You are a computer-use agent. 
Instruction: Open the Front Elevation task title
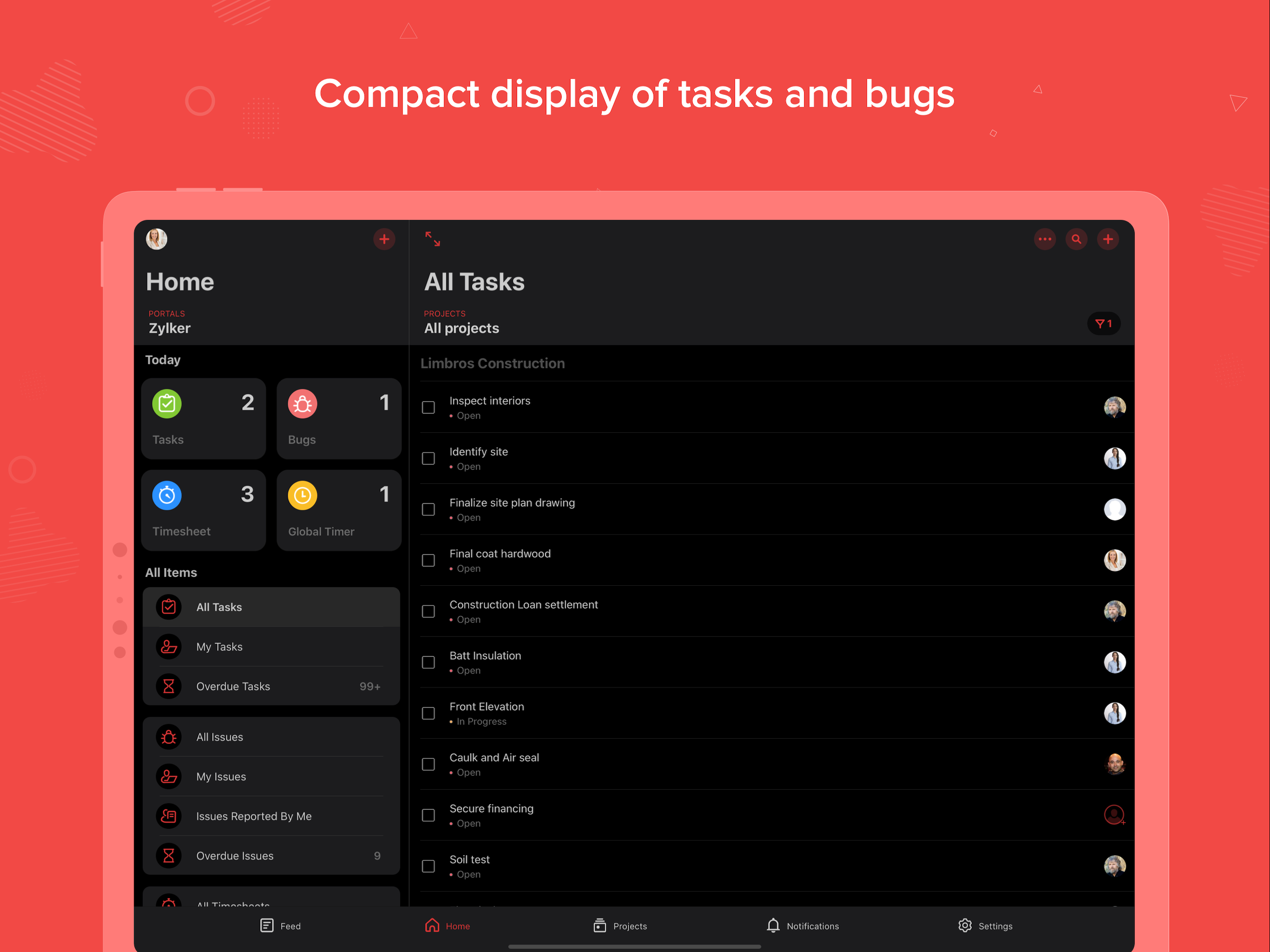tap(486, 707)
